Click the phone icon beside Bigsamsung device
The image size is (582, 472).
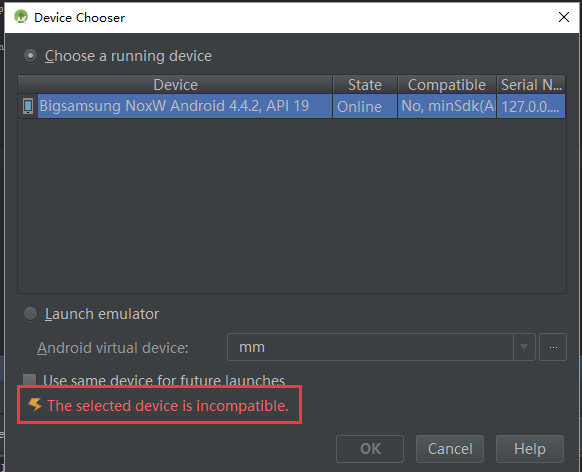click(28, 106)
